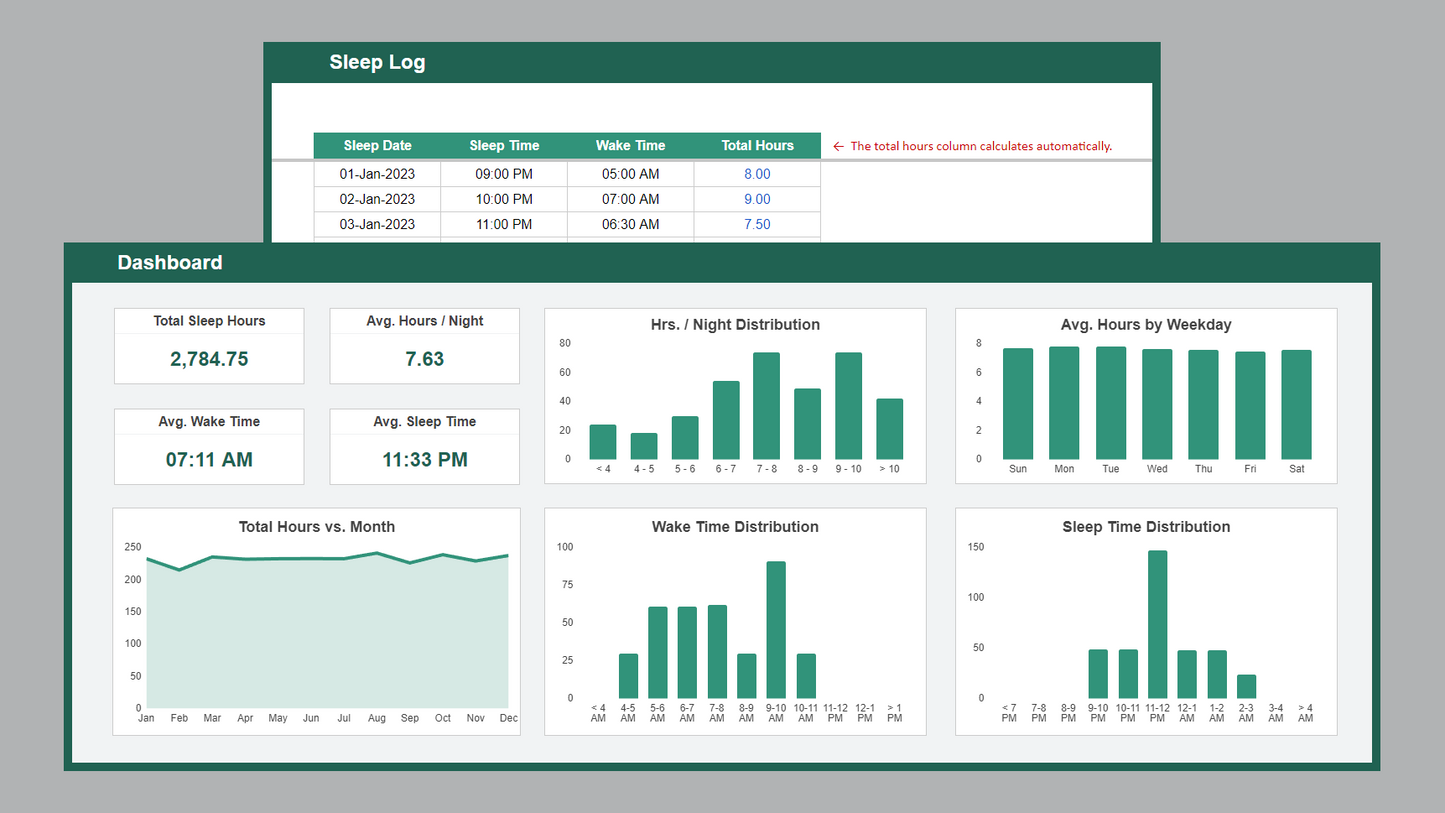Click the > 10 bar in Hrs./Night chart
Screen dimensions: 1445x813
pyautogui.click(x=890, y=429)
